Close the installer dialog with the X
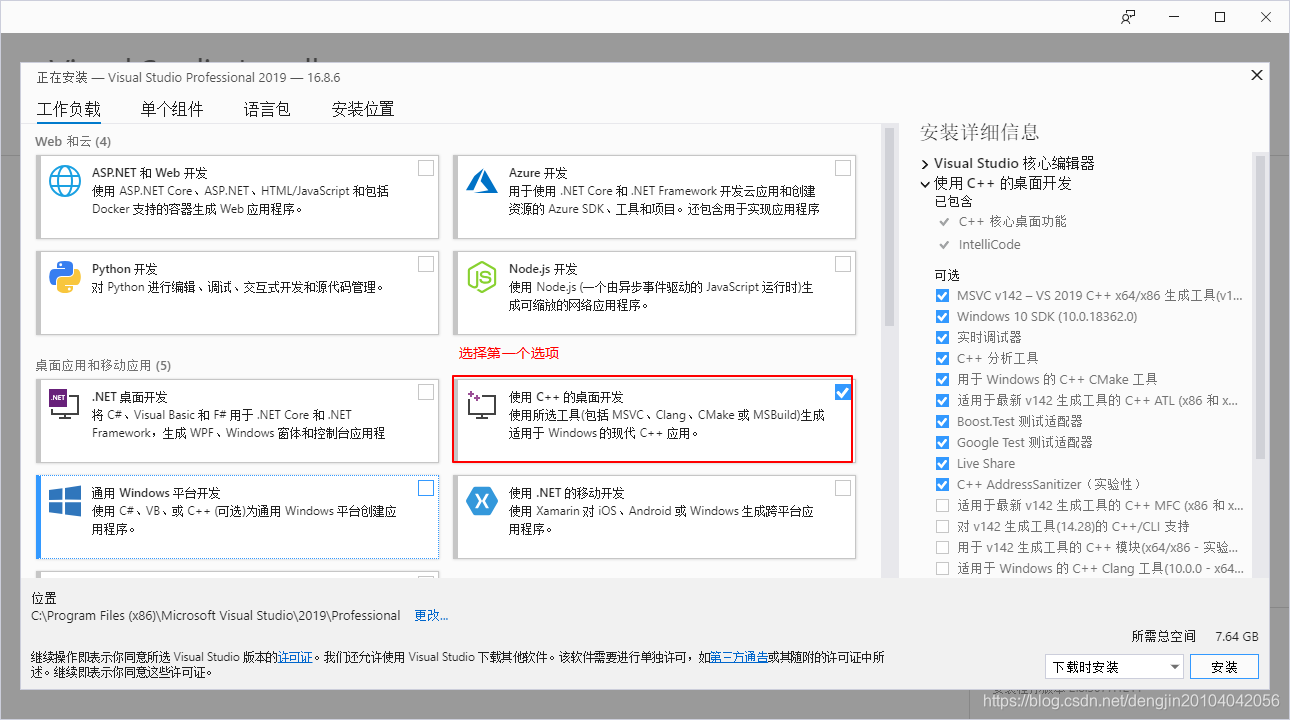This screenshot has height=720, width=1290. coord(1256,75)
